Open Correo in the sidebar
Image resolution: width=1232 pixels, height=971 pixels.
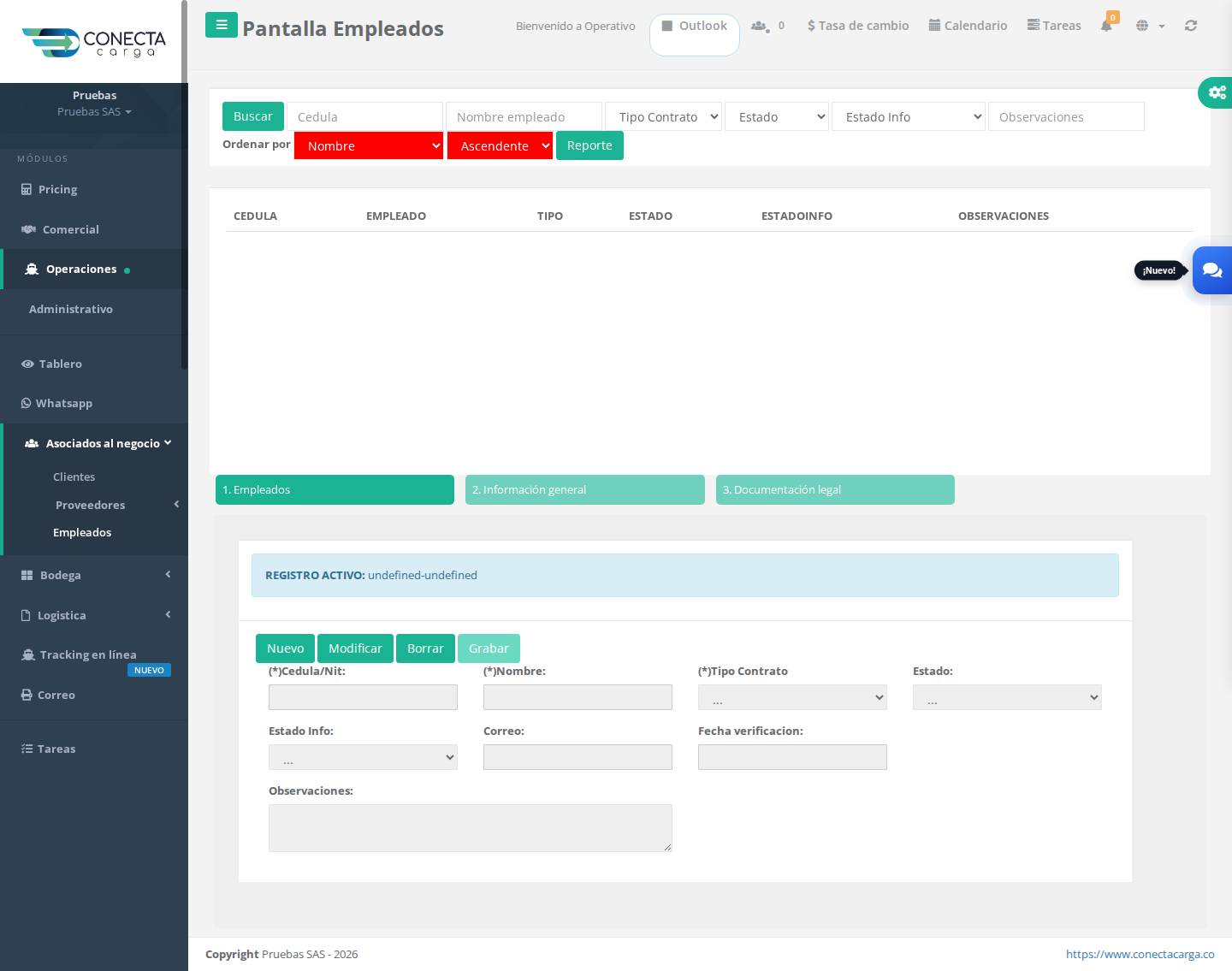click(x=94, y=695)
